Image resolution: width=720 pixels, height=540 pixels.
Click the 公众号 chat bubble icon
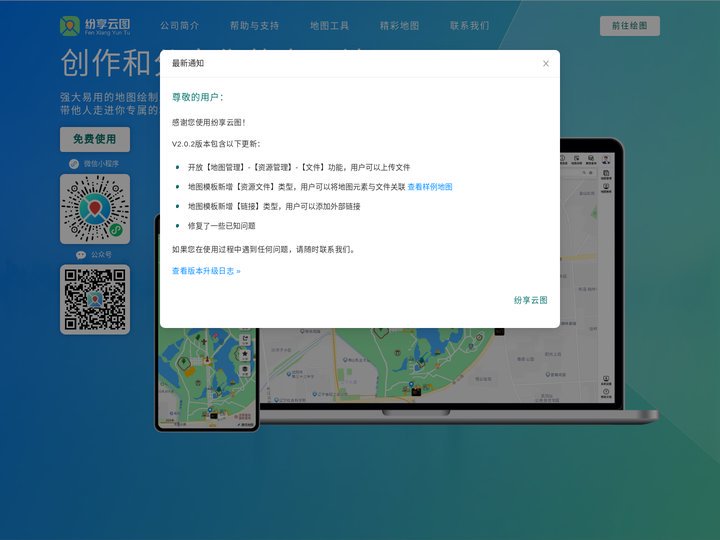tap(81, 254)
